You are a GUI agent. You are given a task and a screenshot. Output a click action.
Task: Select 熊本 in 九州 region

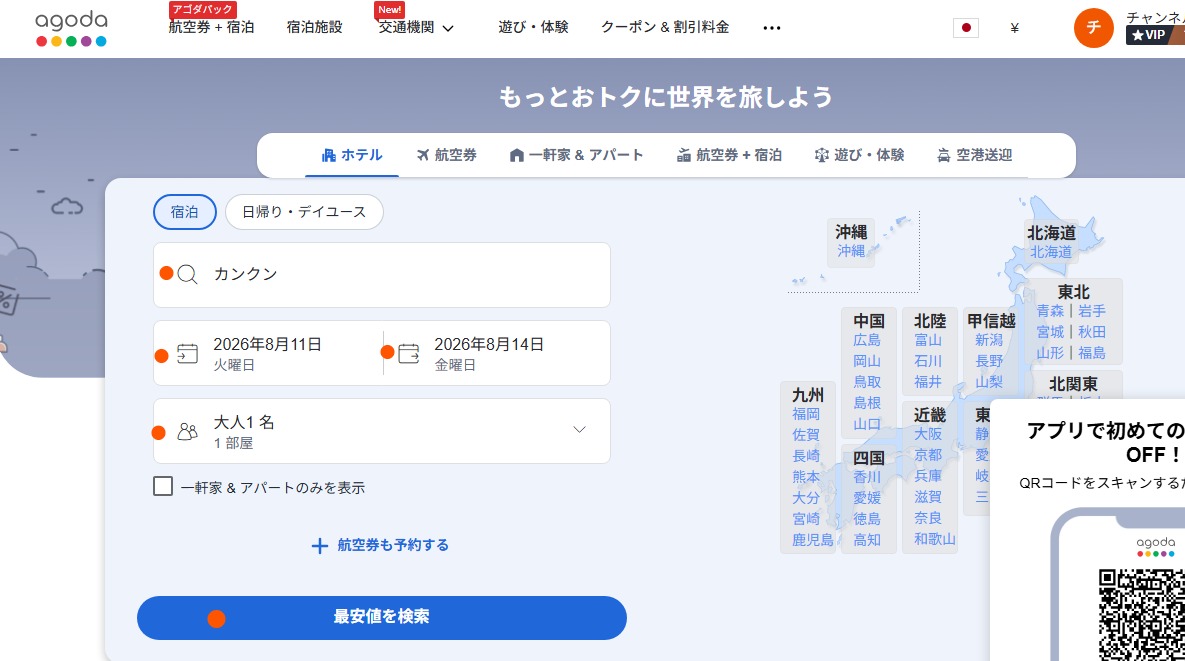coord(806,477)
